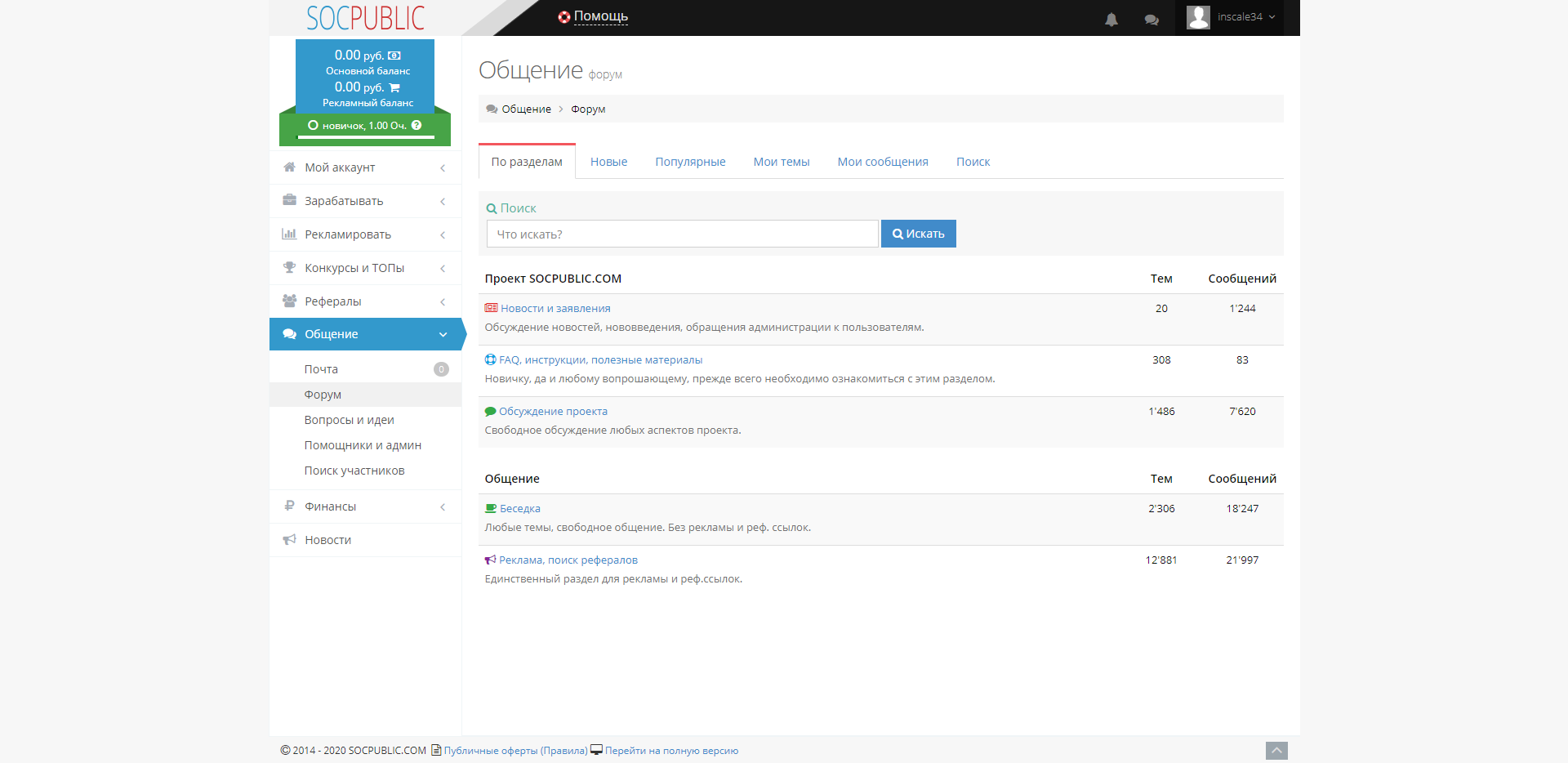Click the home icon beside Мой аккаунт
This screenshot has height=763, width=1568.
coord(289,167)
